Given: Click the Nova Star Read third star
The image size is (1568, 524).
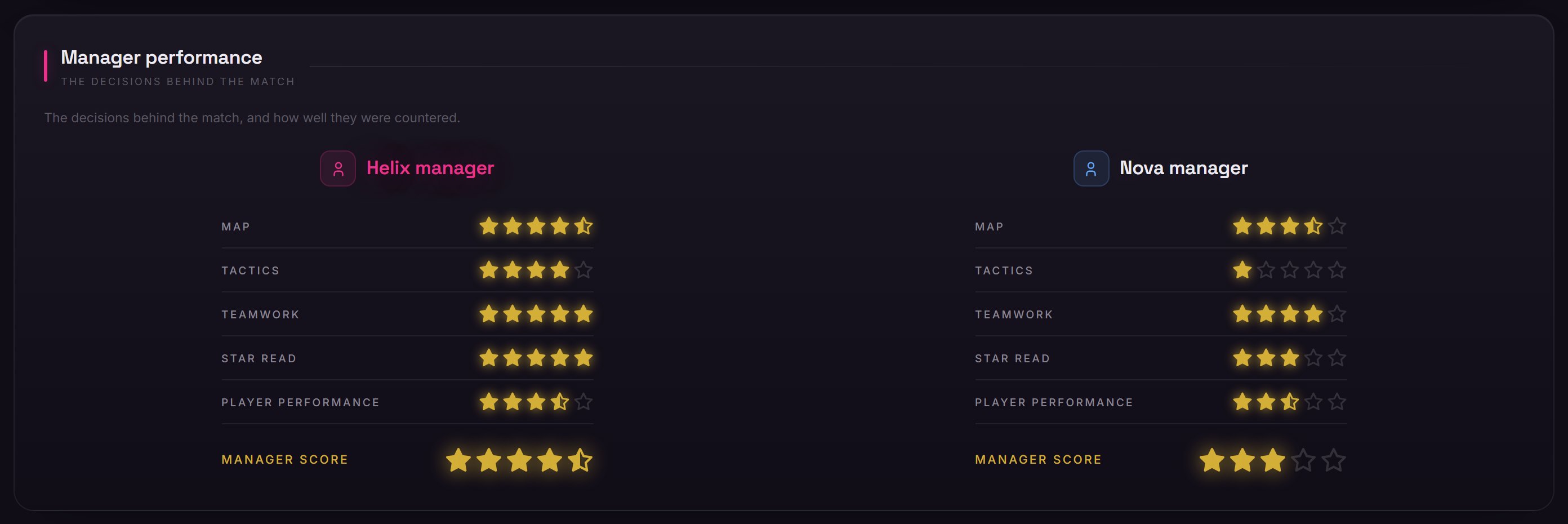Looking at the screenshot, I should (x=1289, y=358).
